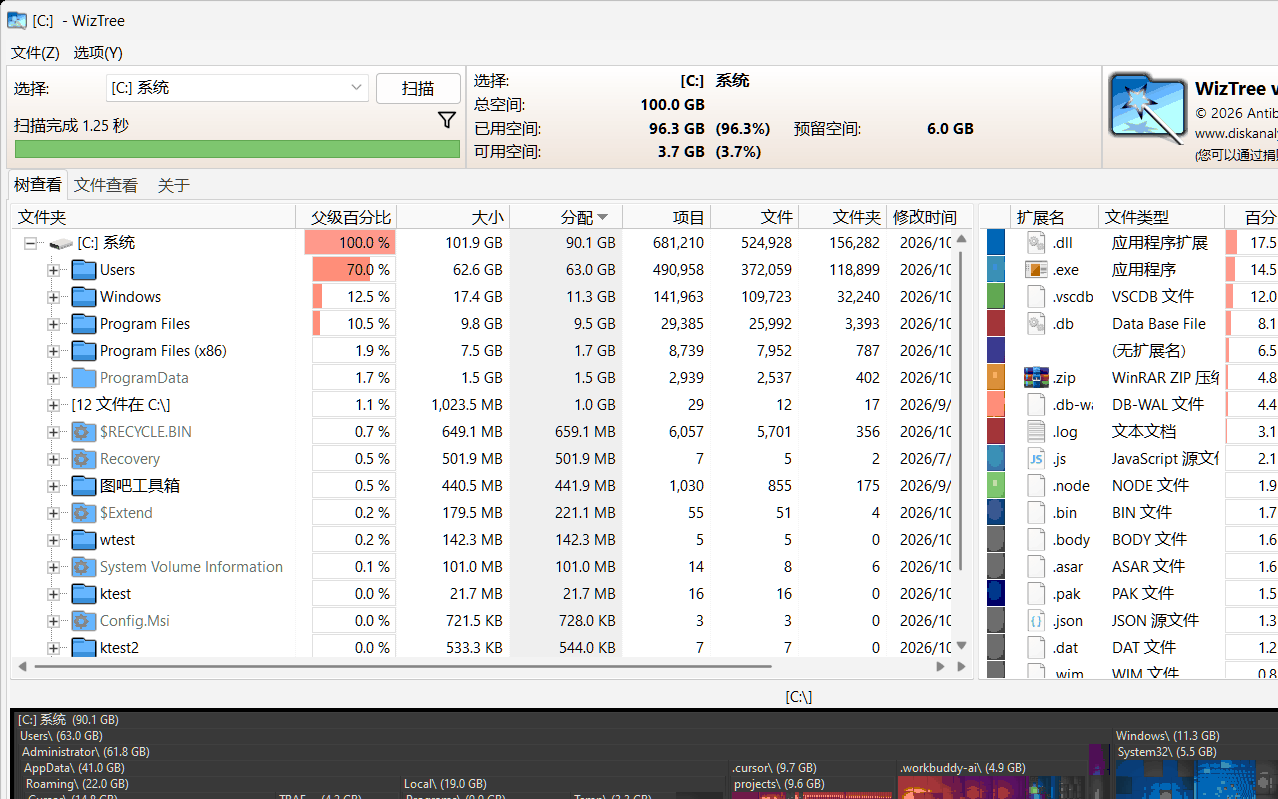The height and width of the screenshot is (799, 1278).
Task: Click the .zip WinRAR file icon
Action: tap(1036, 378)
